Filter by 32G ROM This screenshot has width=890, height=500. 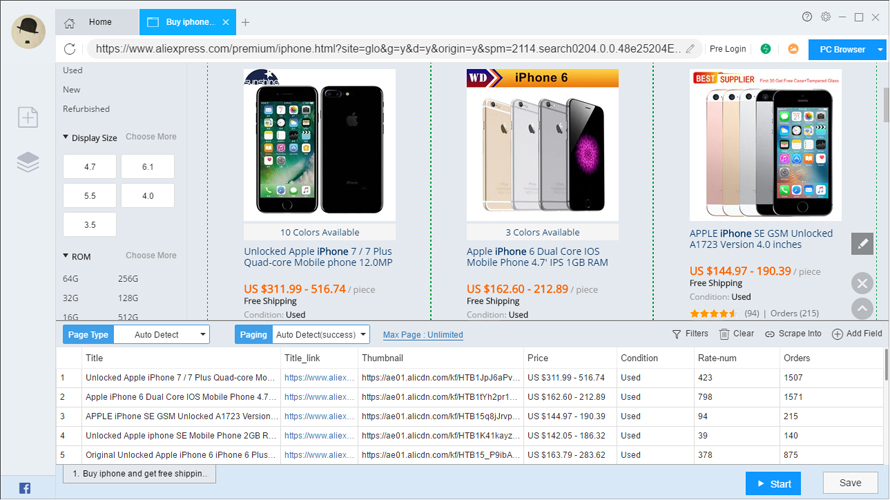pyautogui.click(x=70, y=298)
